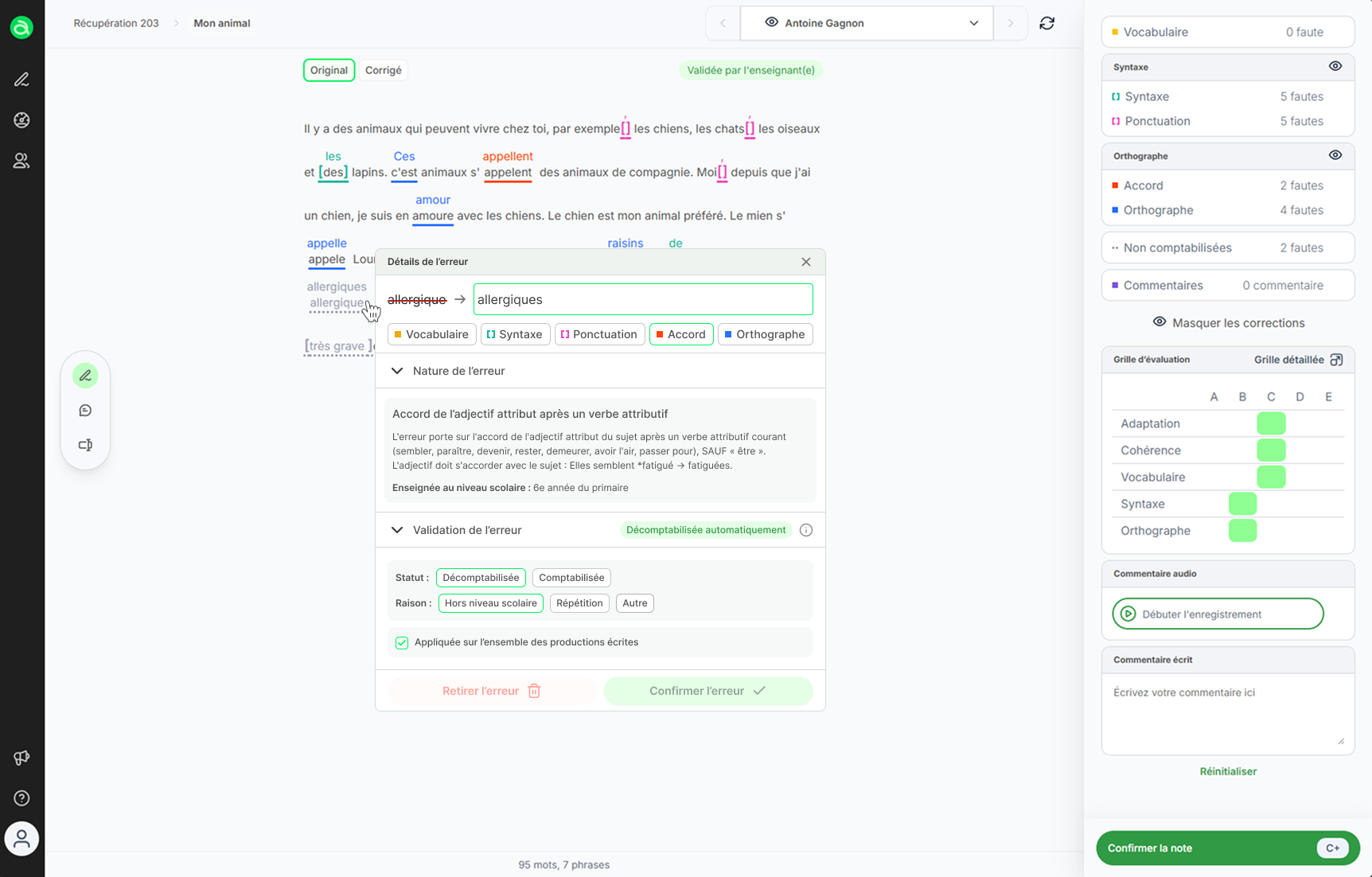Viewport: 1372px width, 877px height.
Task: Switch to the Corrigé tab
Action: 383,70
